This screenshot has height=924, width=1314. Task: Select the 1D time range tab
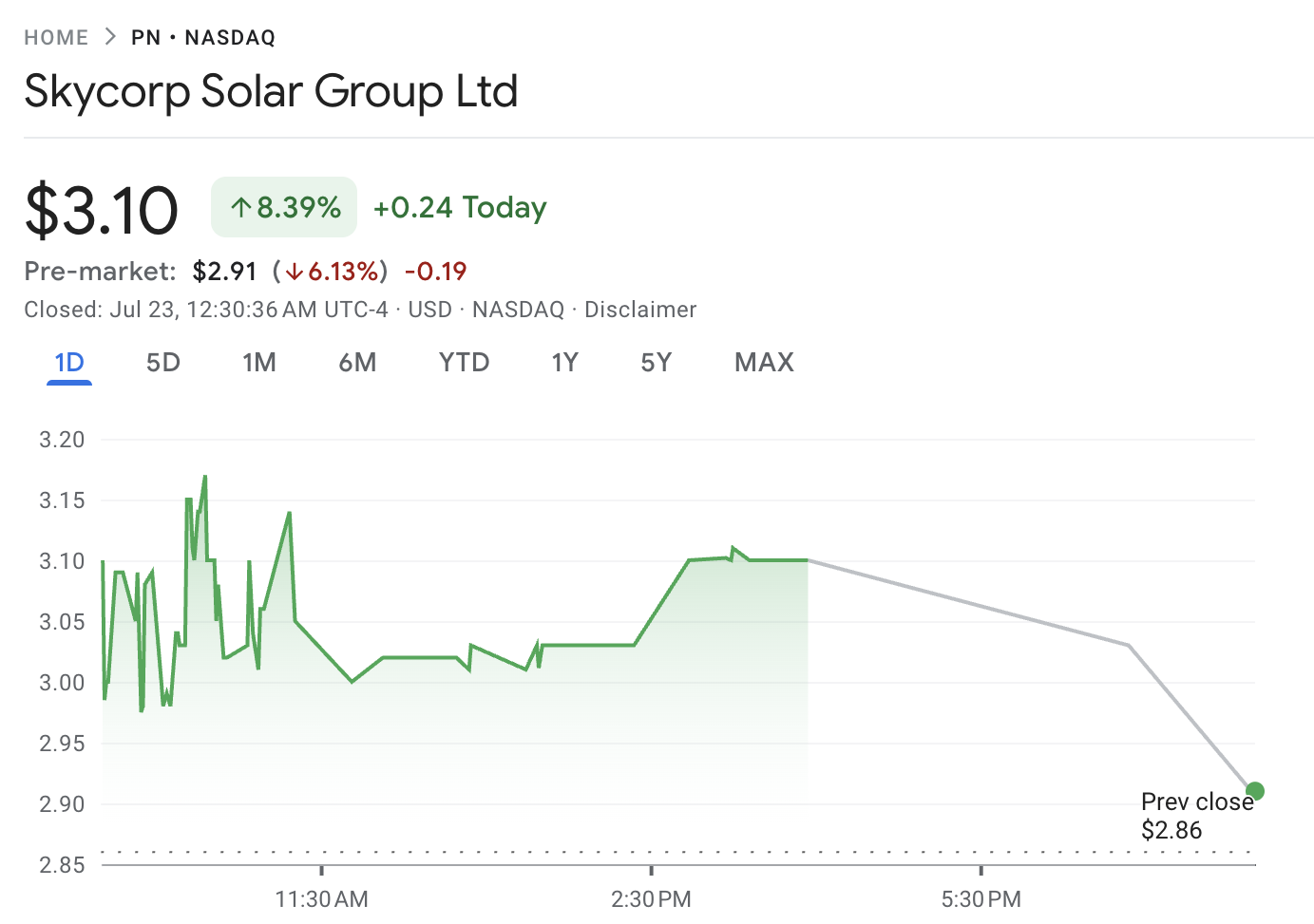[69, 363]
